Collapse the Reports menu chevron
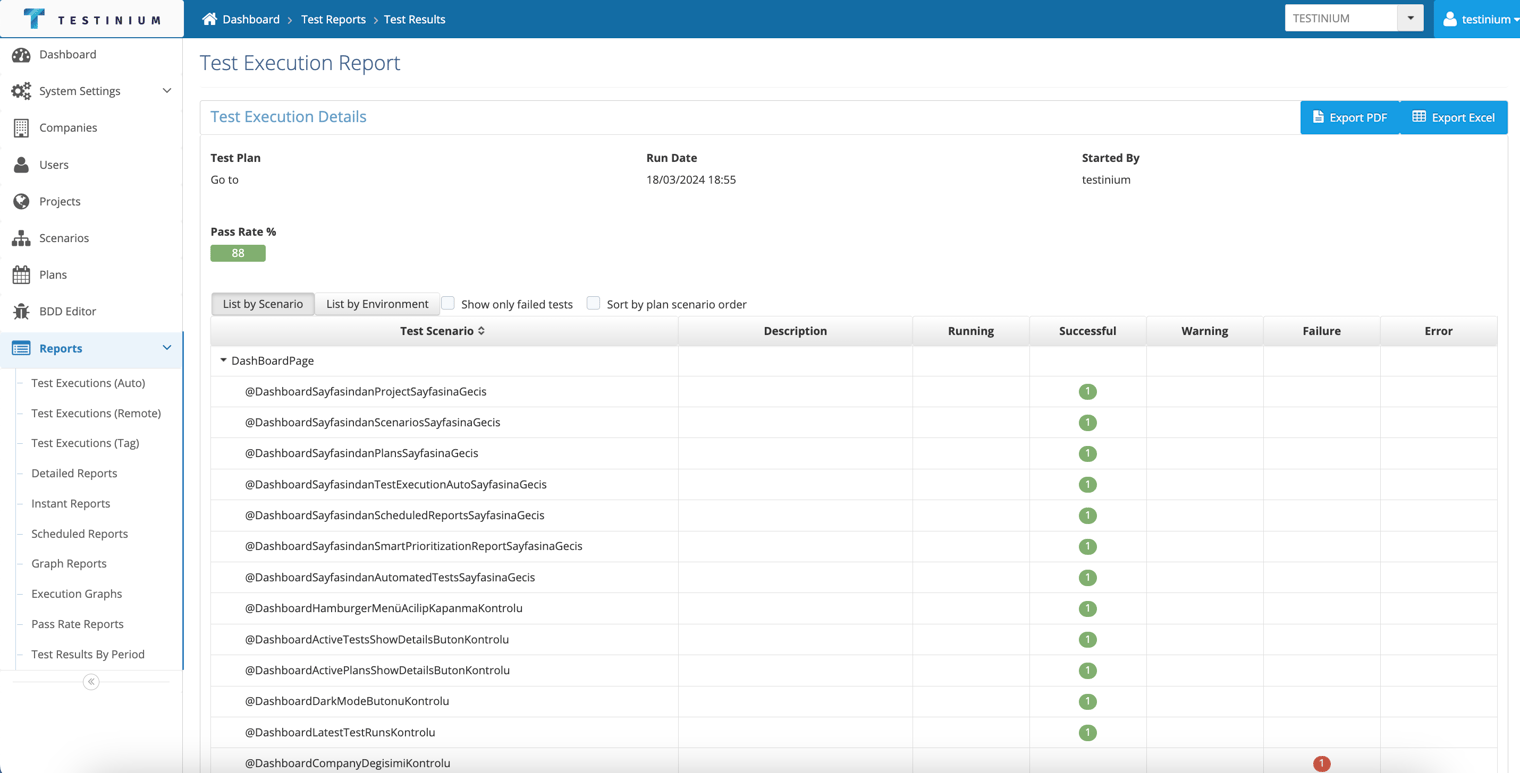1520x773 pixels. (167, 348)
